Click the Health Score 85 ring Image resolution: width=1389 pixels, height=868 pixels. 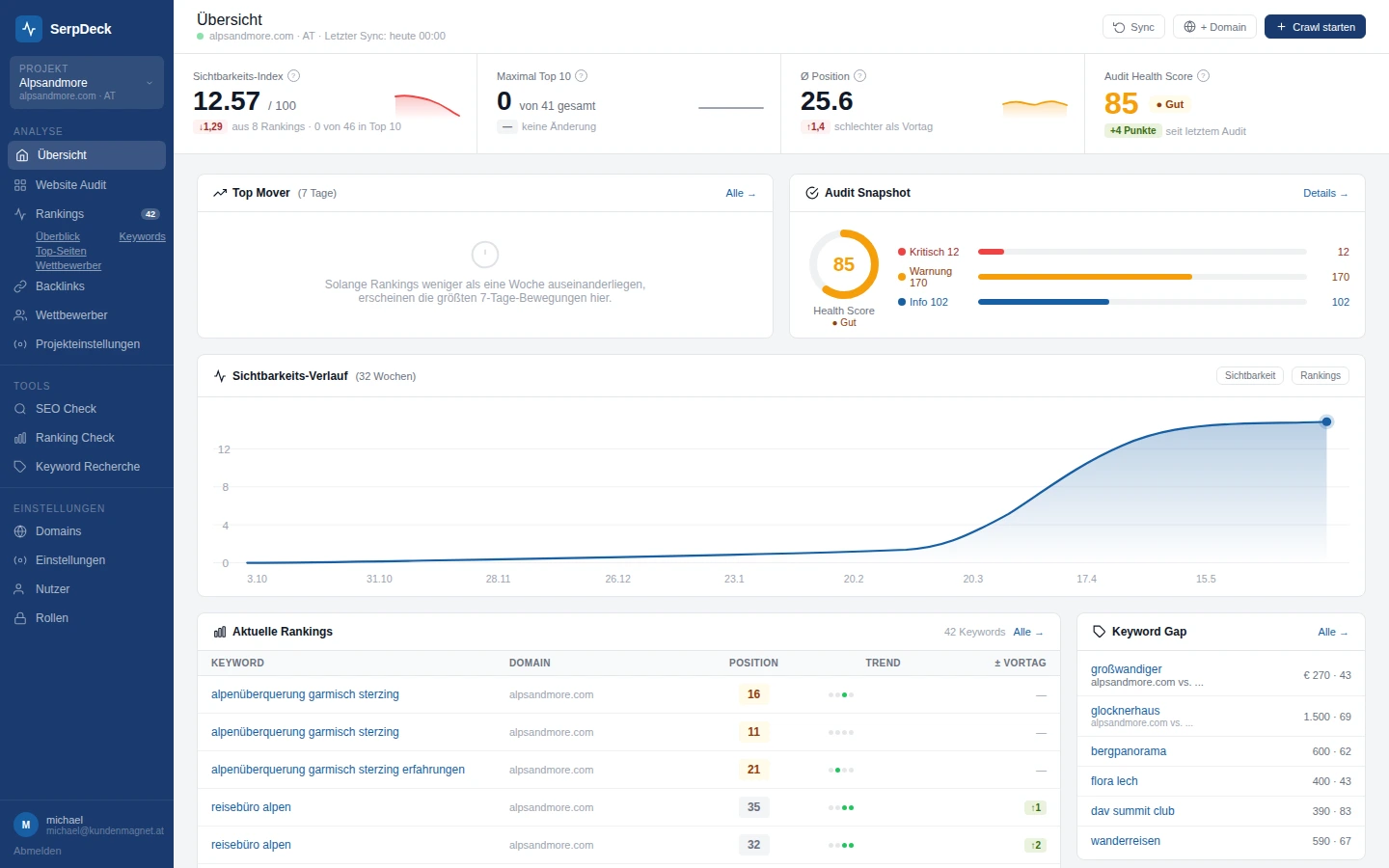(844, 264)
